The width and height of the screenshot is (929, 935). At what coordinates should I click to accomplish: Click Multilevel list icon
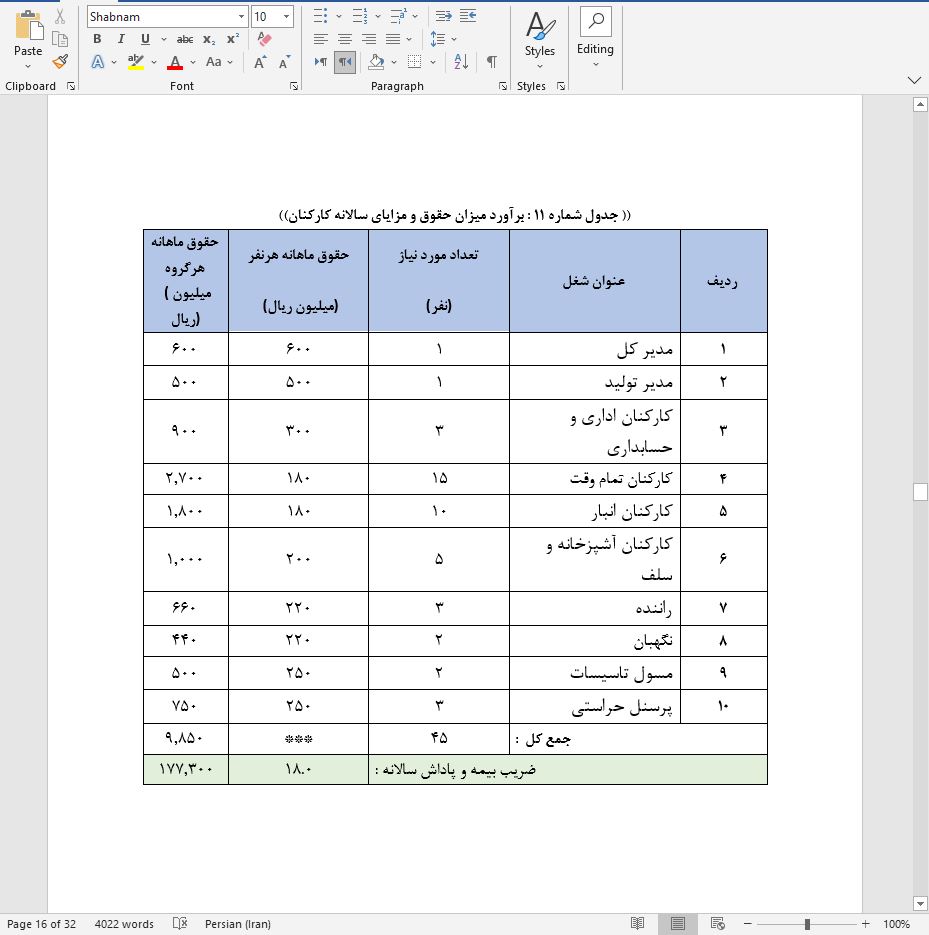tap(398, 16)
